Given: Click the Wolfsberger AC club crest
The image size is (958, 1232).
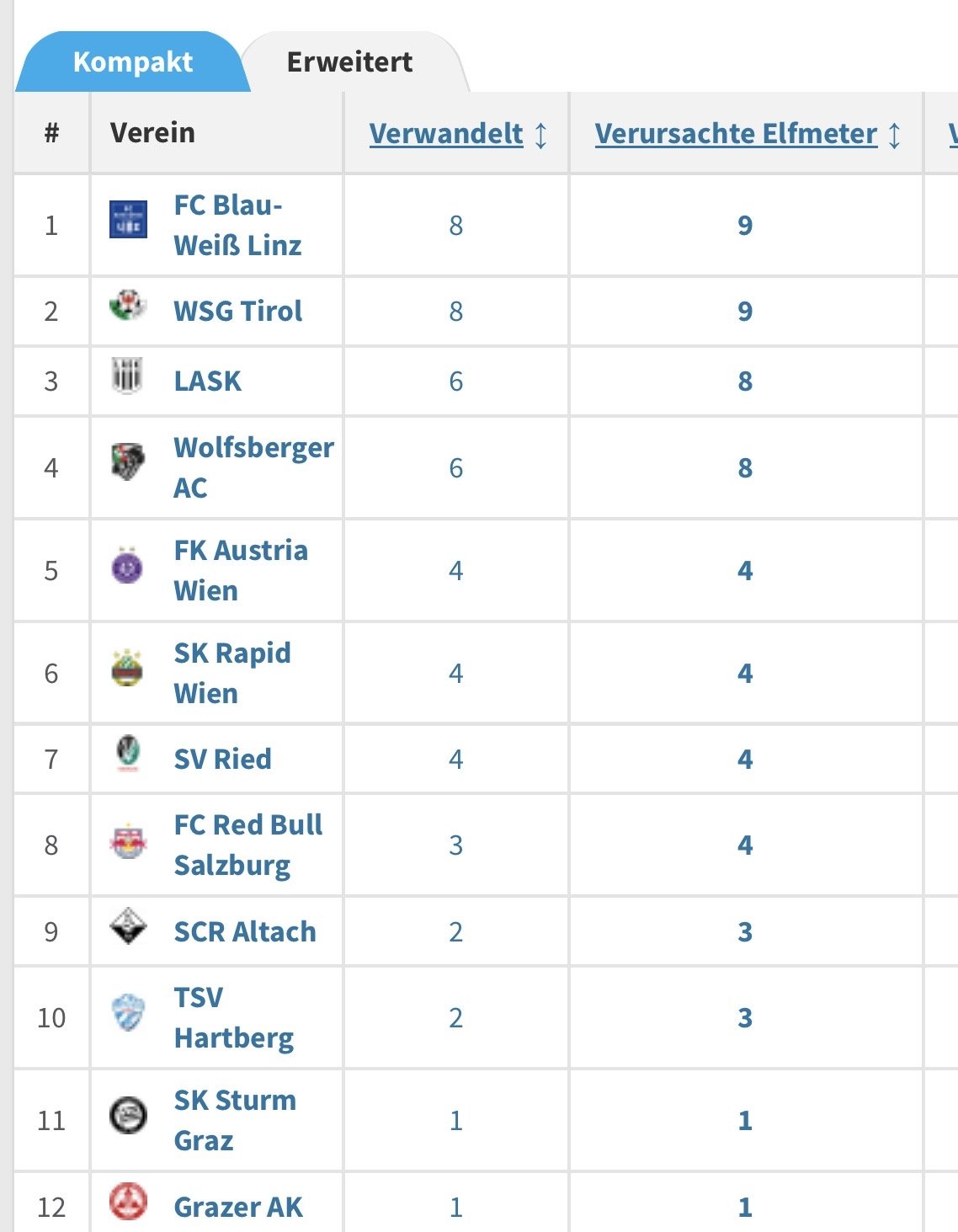Looking at the screenshot, I should 128,462.
